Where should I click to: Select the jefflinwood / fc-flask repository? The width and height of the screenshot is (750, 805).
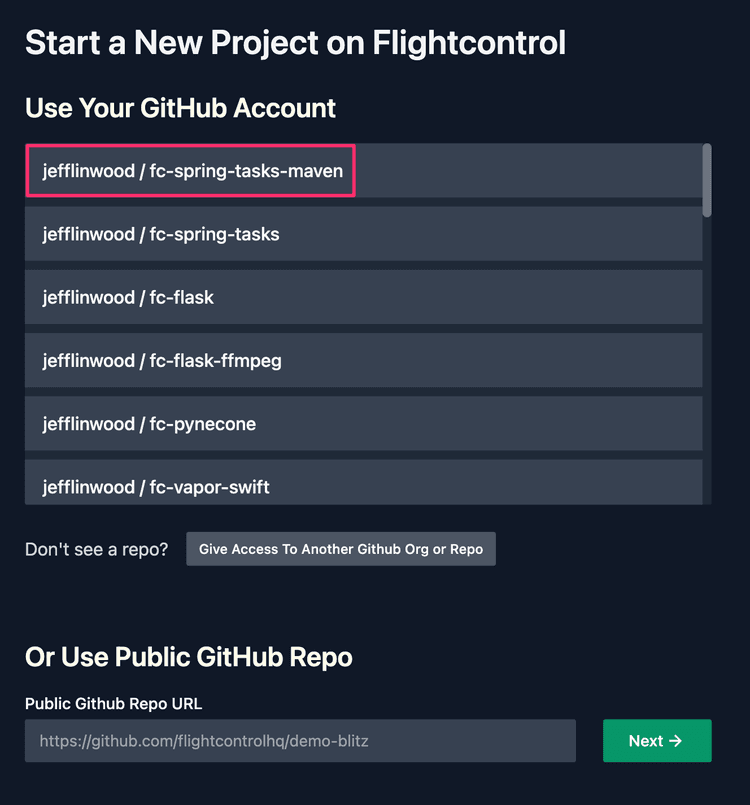point(363,297)
